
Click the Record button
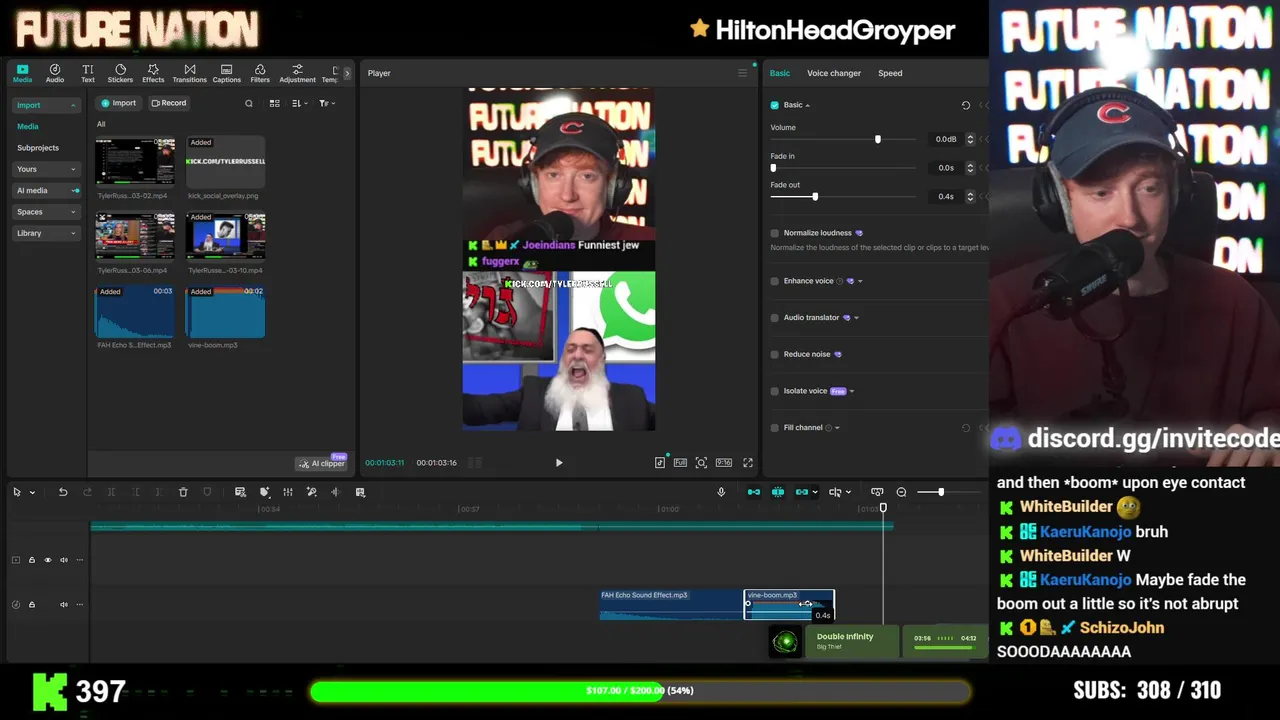pos(169,103)
